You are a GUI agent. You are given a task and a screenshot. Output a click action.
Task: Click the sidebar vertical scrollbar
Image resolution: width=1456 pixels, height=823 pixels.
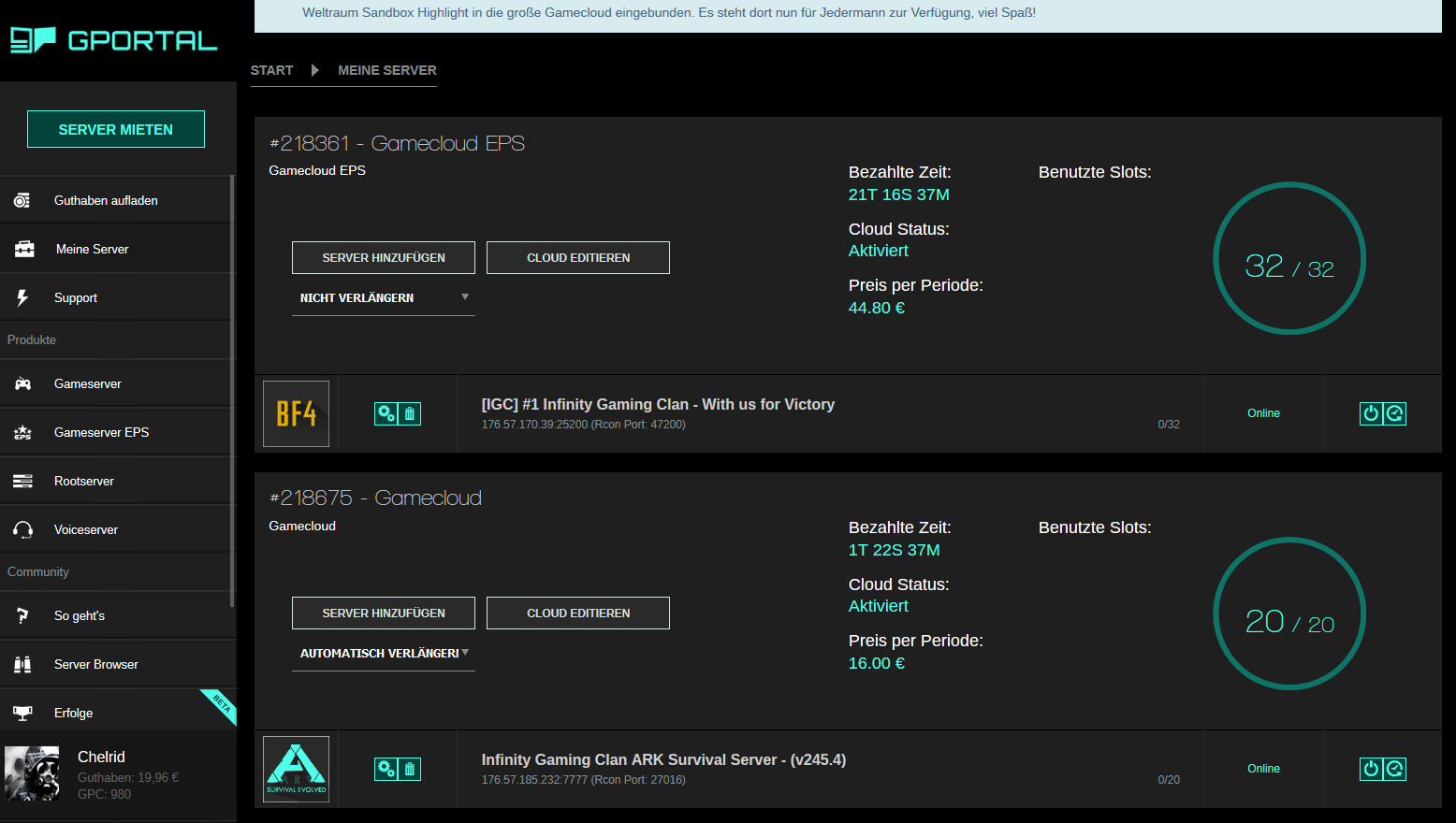pyautogui.click(x=232, y=393)
